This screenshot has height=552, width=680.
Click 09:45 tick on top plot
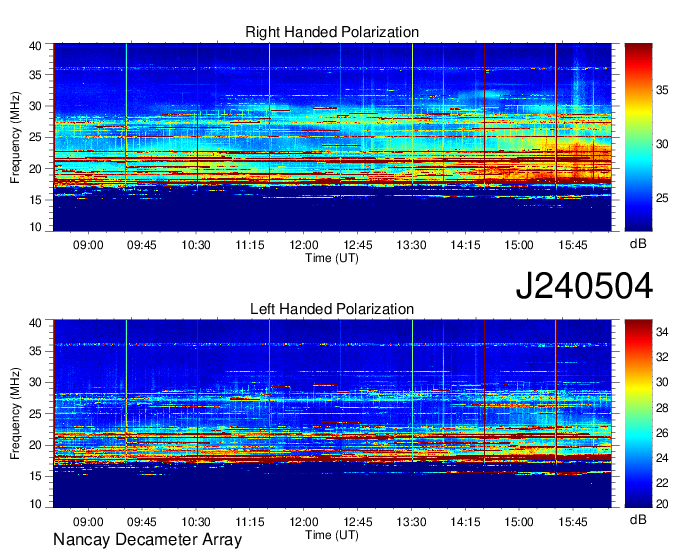142,245
